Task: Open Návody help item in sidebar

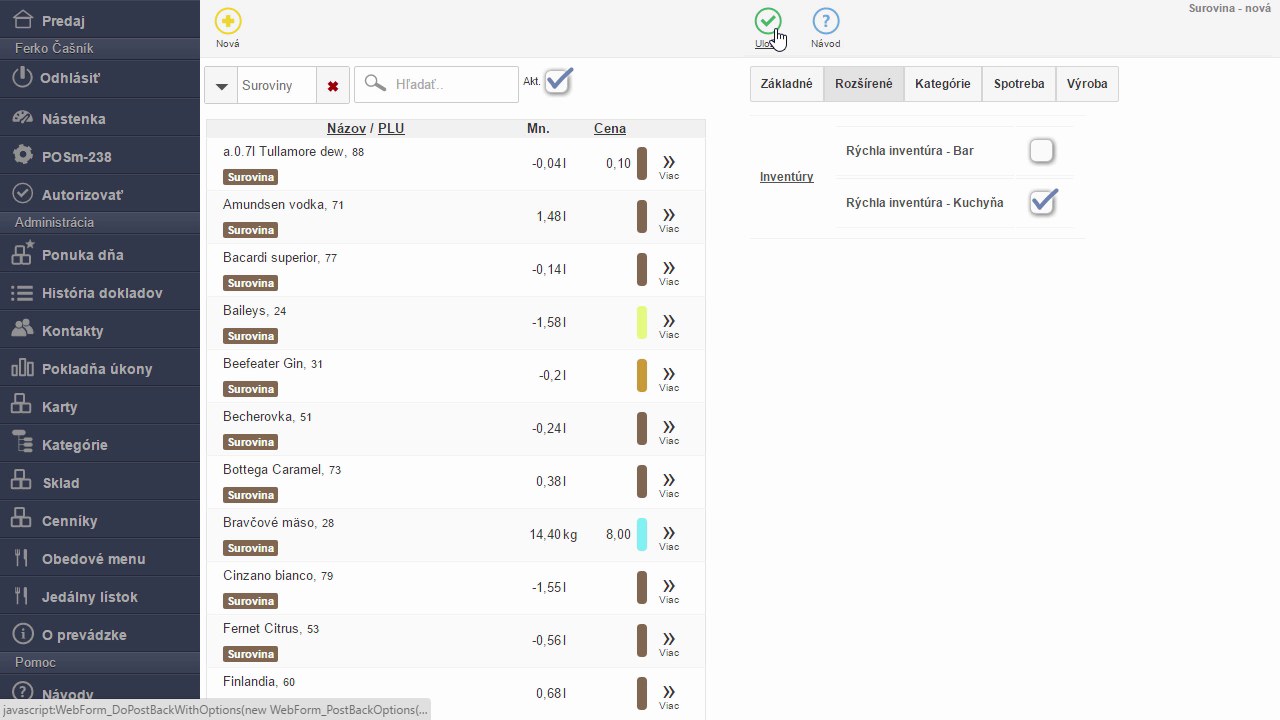Action: tap(100, 694)
